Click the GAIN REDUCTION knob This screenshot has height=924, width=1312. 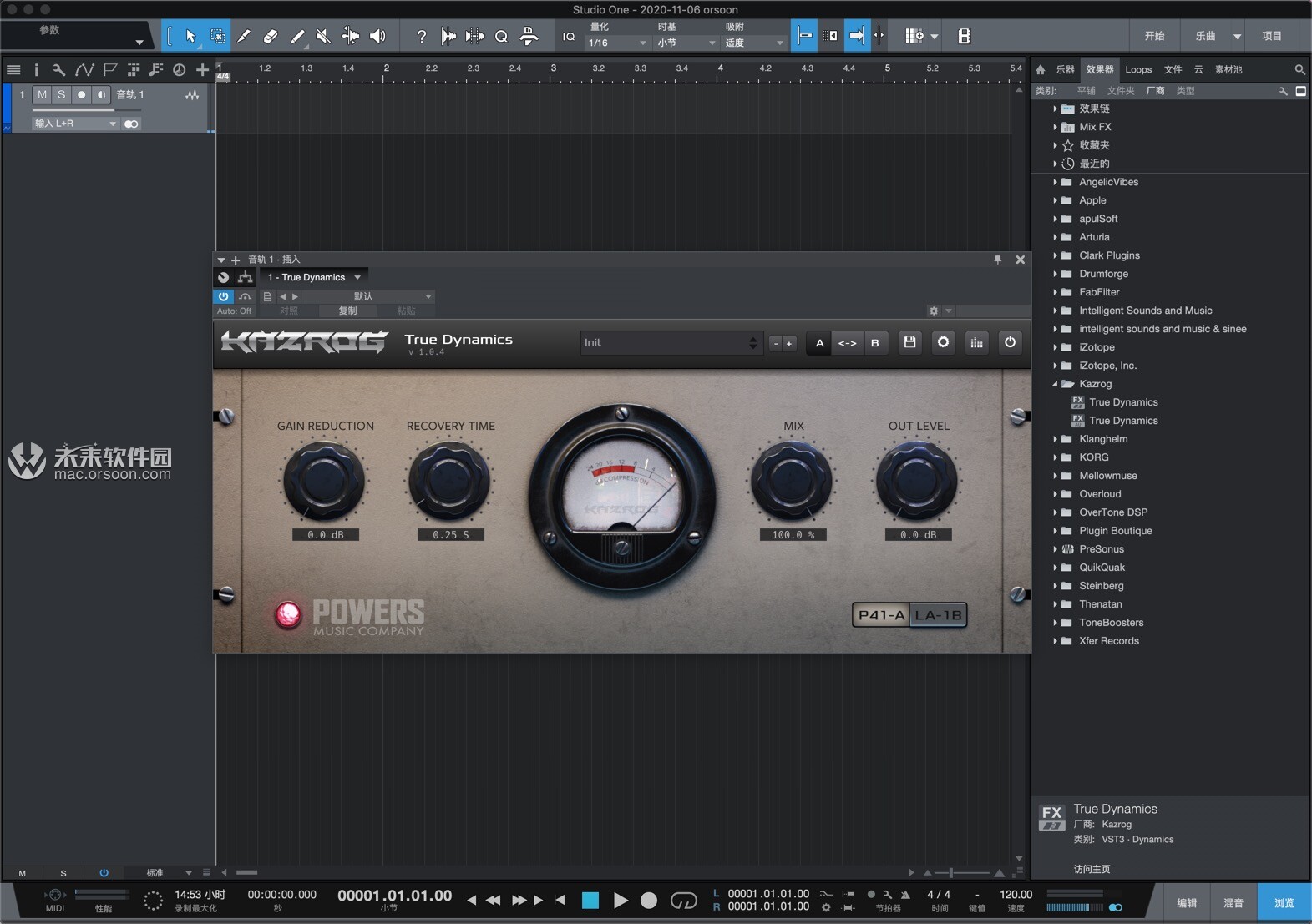tap(324, 482)
